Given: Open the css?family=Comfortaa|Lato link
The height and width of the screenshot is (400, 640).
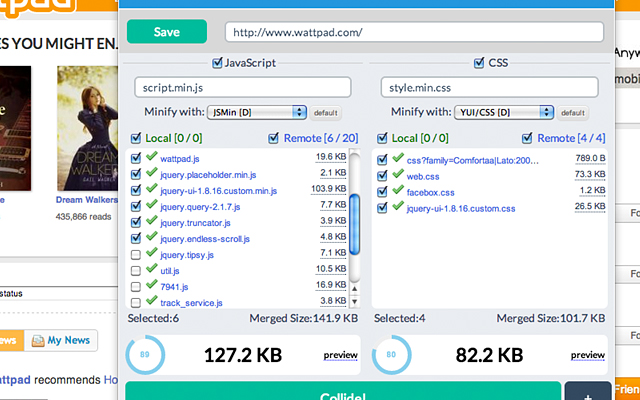Looking at the screenshot, I should point(473,161).
